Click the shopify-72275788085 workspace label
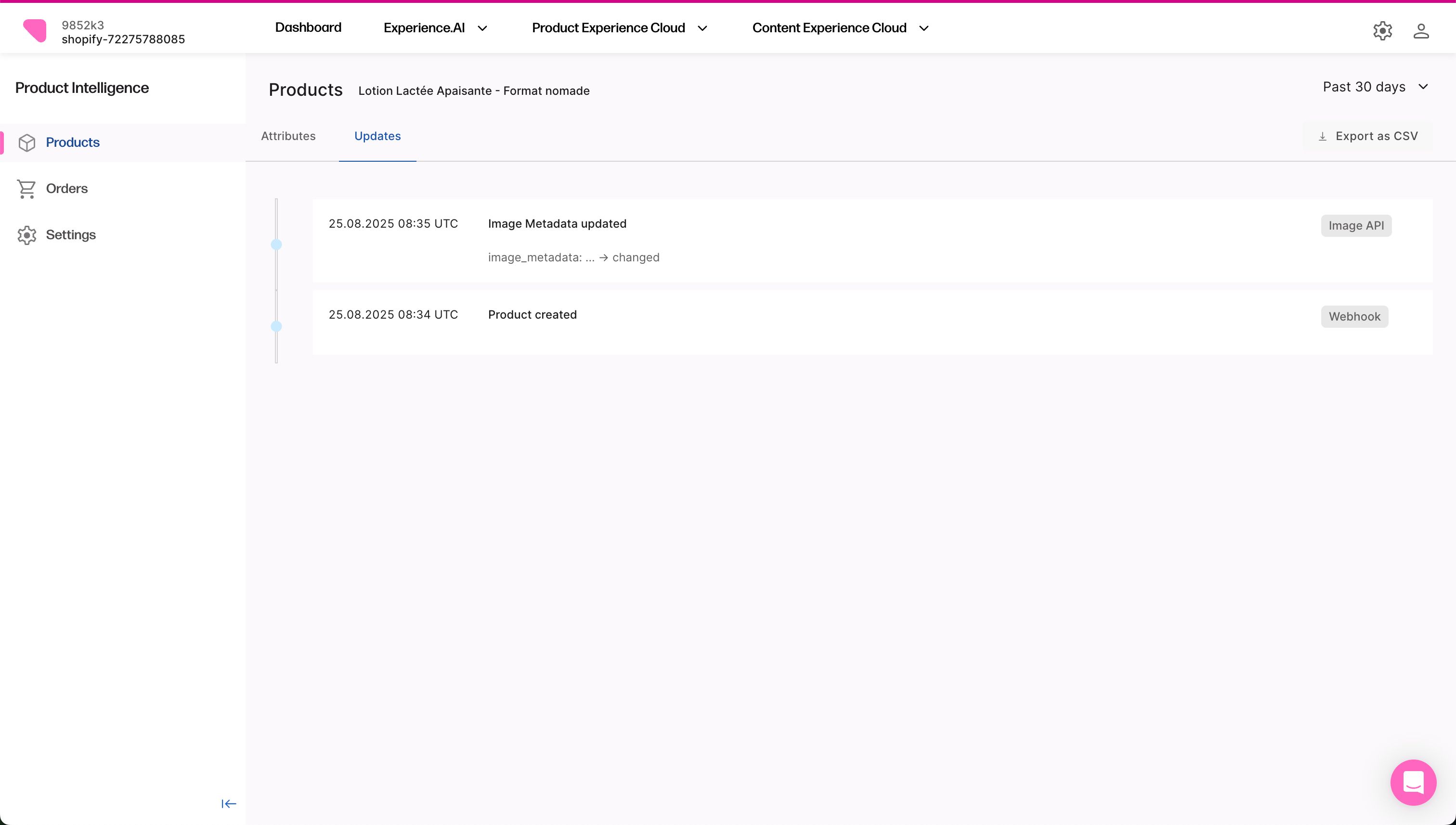The image size is (1456, 825). coord(123,39)
